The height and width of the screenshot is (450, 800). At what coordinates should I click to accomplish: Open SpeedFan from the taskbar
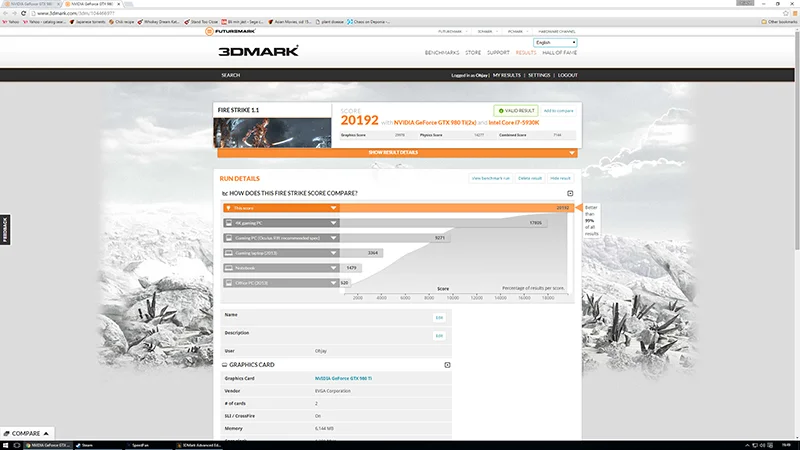click(138, 445)
